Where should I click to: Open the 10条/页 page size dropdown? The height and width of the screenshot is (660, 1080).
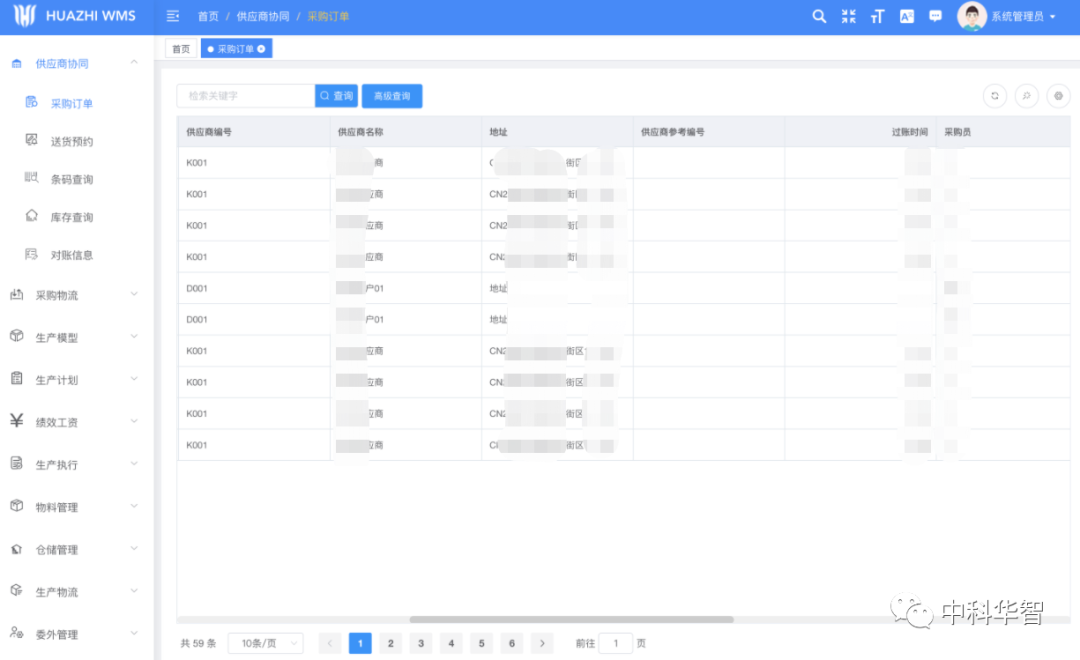(265, 644)
